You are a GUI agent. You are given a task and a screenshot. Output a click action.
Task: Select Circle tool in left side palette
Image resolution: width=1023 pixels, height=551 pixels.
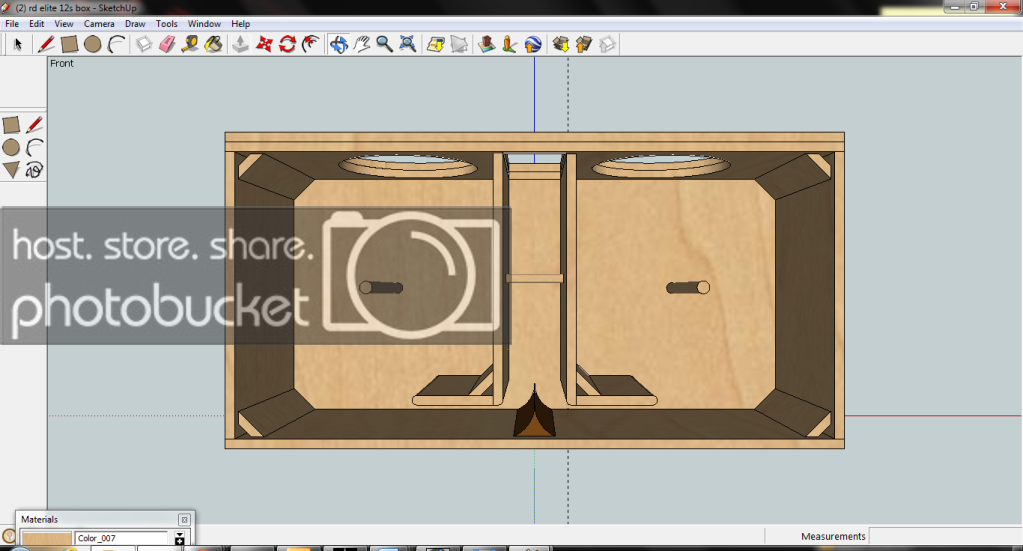point(11,147)
